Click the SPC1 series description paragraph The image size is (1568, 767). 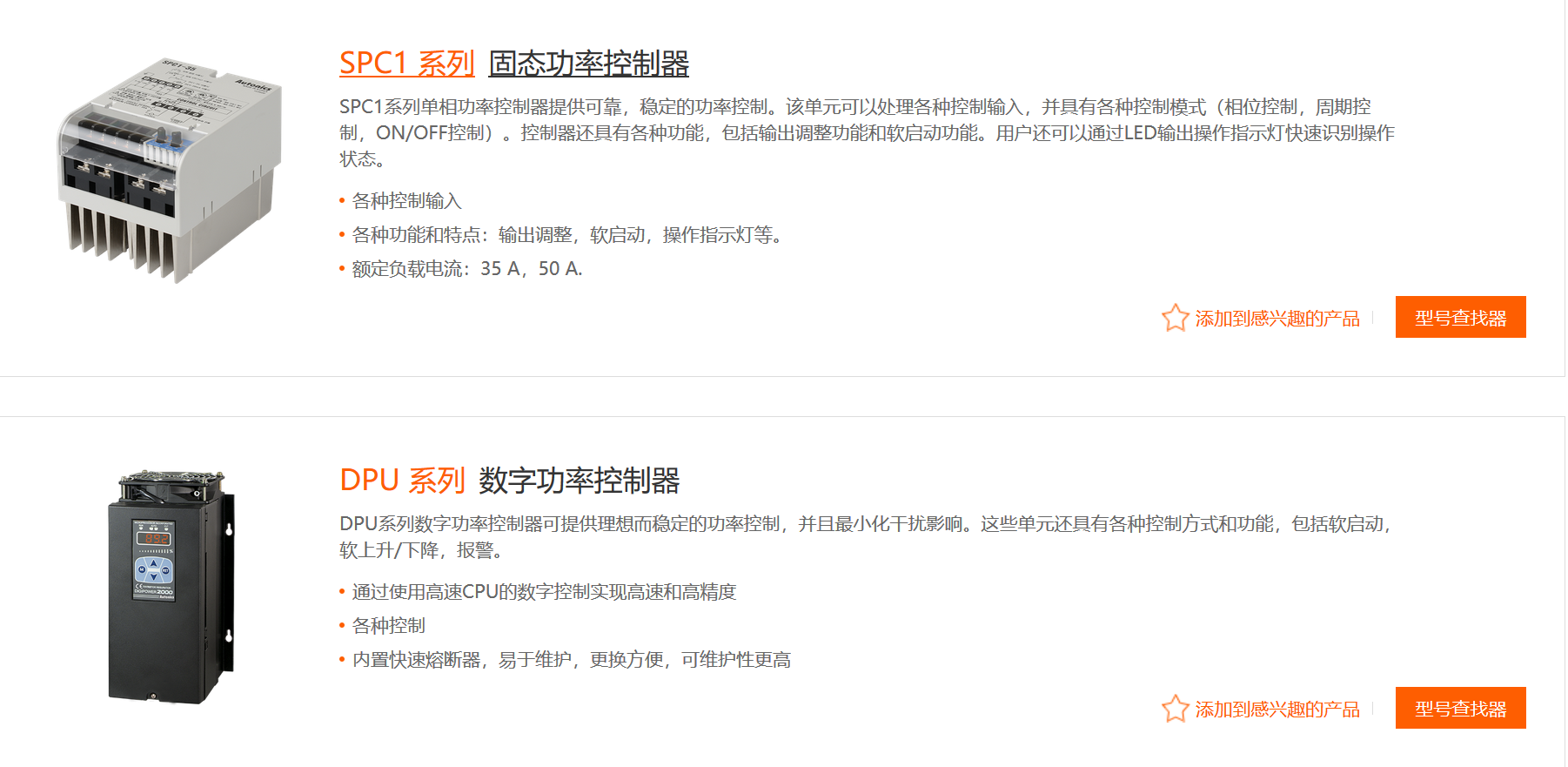coord(866,132)
